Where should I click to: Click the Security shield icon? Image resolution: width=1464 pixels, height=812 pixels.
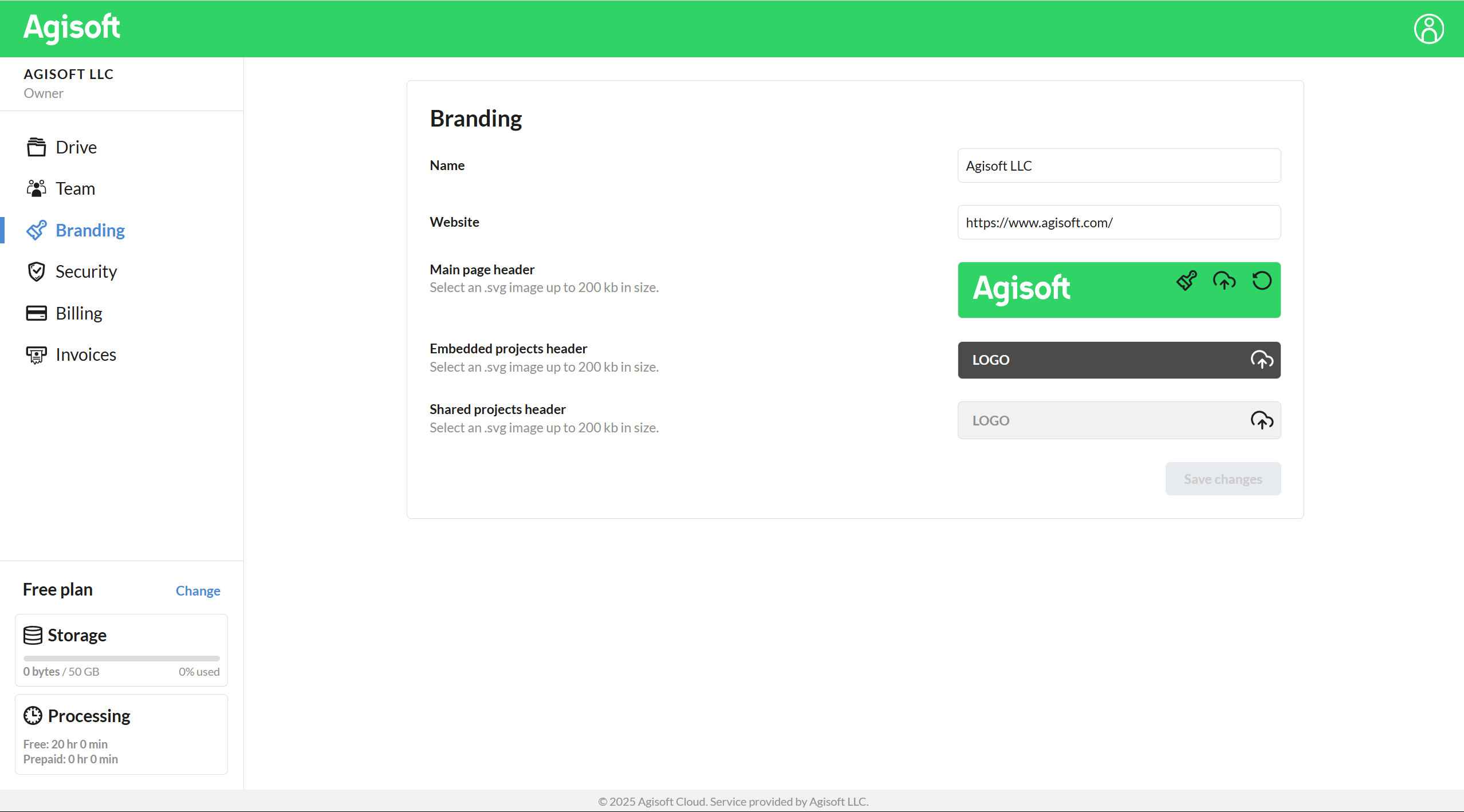(x=37, y=271)
